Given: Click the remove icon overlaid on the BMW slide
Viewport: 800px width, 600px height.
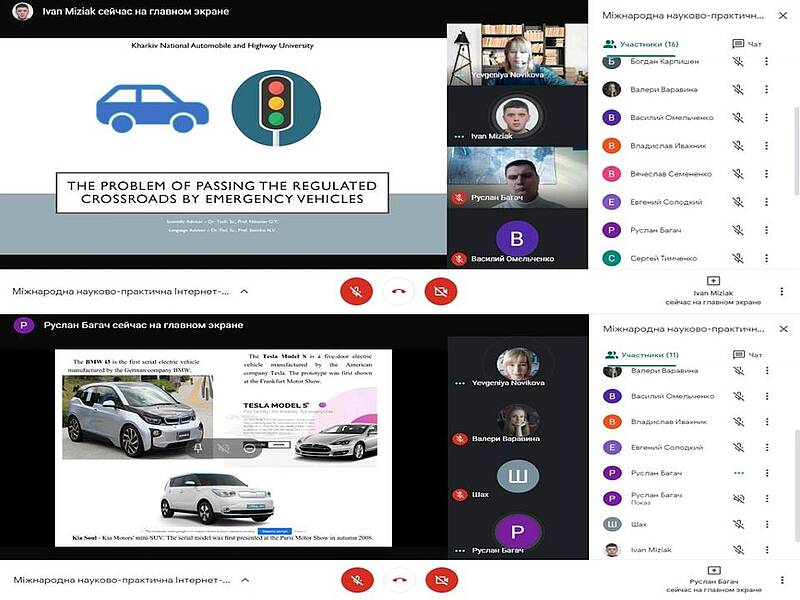Looking at the screenshot, I should click(x=248, y=448).
